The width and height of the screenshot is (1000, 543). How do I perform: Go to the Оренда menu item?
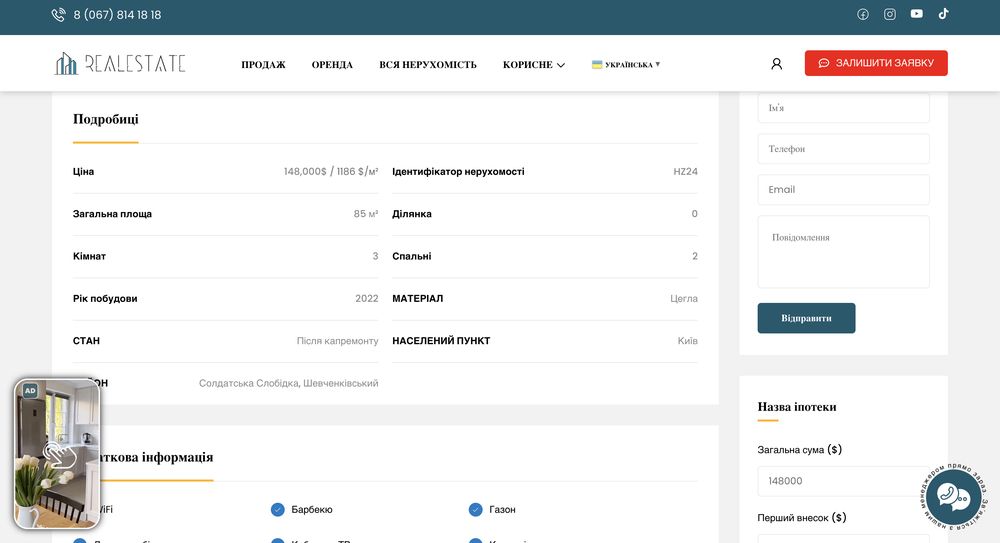point(332,65)
